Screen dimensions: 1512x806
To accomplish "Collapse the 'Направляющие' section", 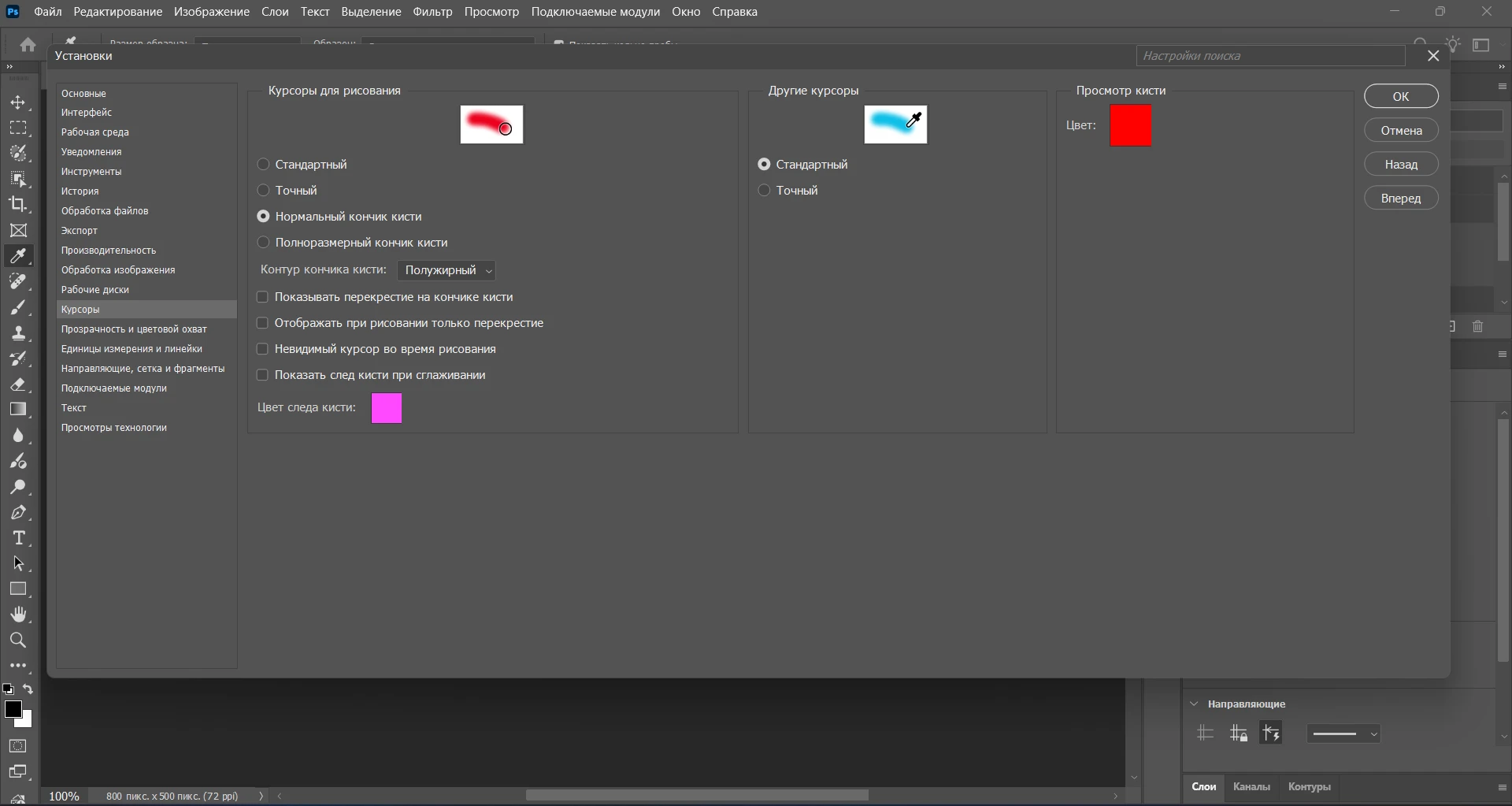I will [1194, 704].
